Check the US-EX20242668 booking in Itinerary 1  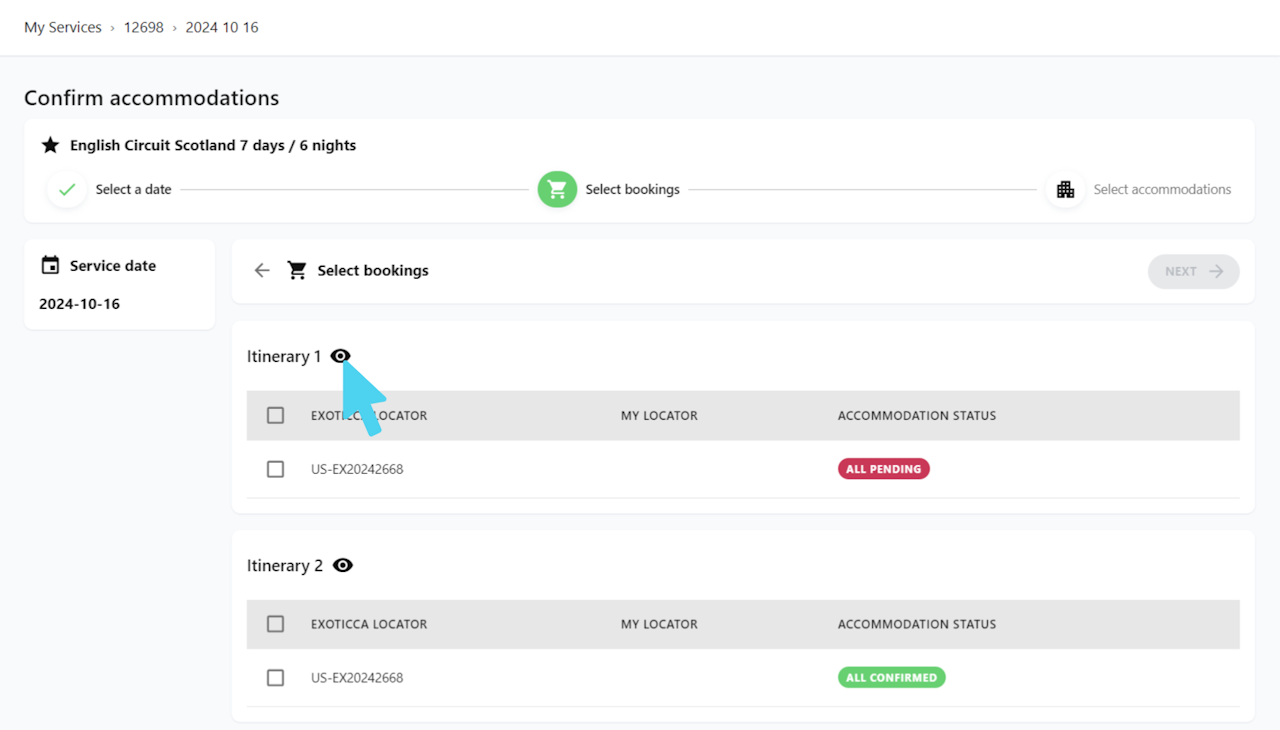[276, 469]
